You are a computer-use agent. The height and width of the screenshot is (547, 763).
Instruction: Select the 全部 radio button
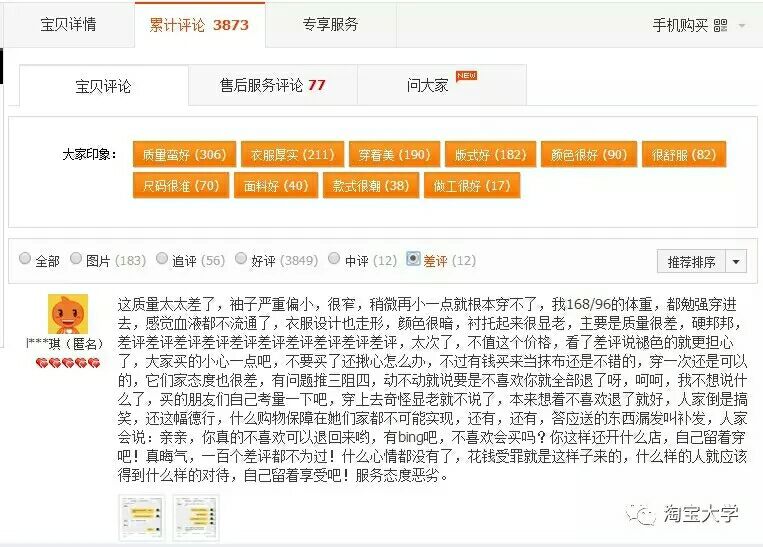[25, 260]
